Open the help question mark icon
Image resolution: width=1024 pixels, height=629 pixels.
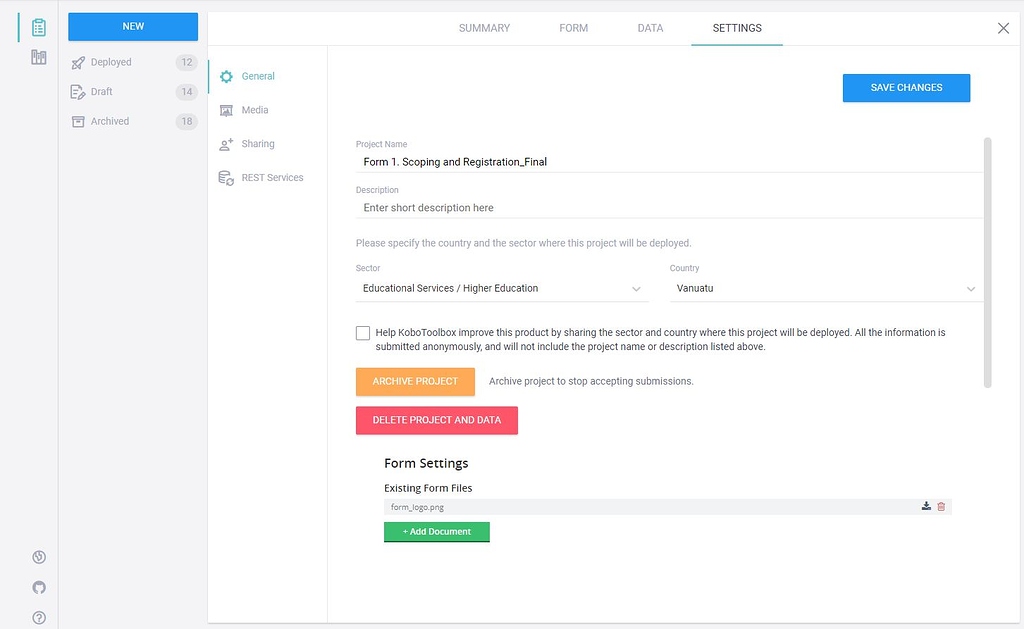click(38, 617)
